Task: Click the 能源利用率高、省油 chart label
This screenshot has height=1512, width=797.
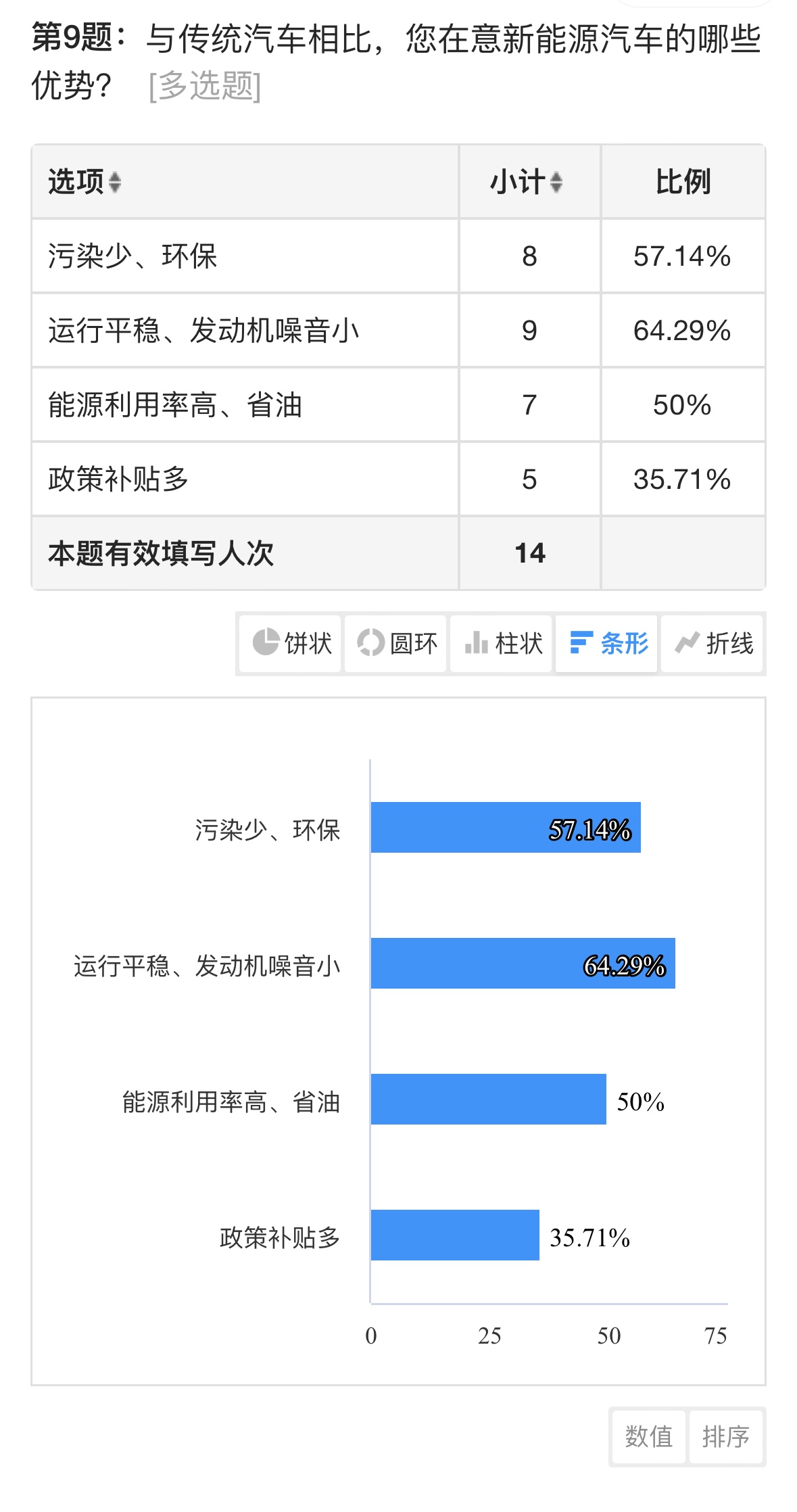Action: pos(231,1102)
